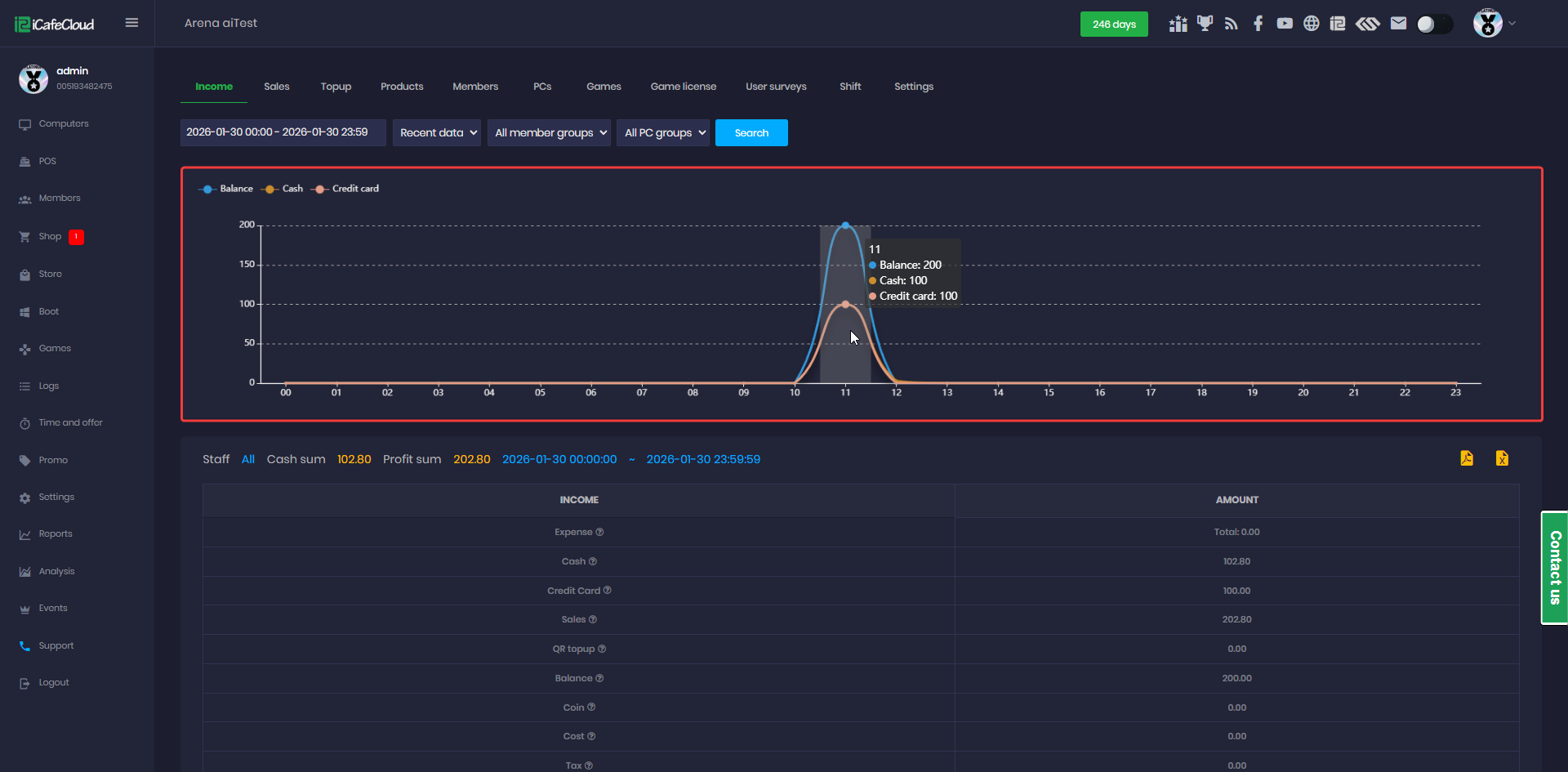
Task: Open the All member groups dropdown
Action: click(x=549, y=133)
